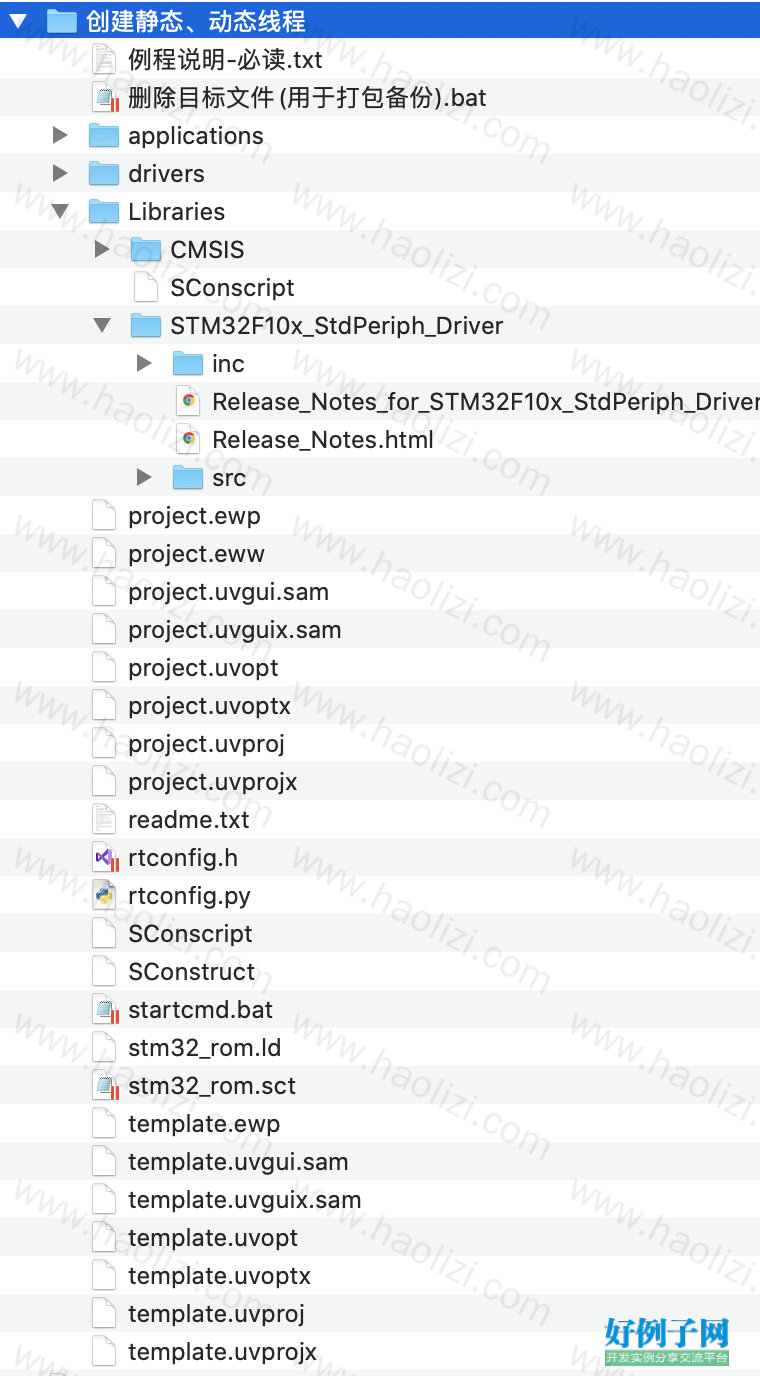Click the template.ewp file icon
760x1376 pixels.
coord(104,1123)
